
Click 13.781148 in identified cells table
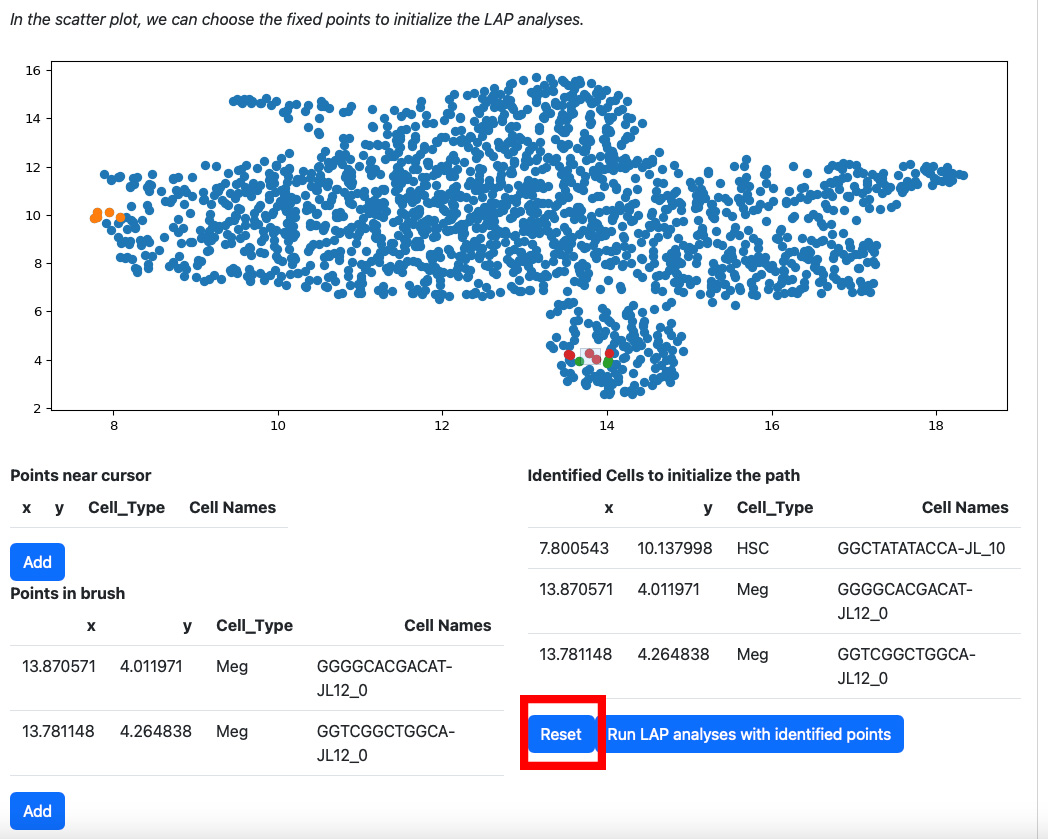pyautogui.click(x=575, y=654)
